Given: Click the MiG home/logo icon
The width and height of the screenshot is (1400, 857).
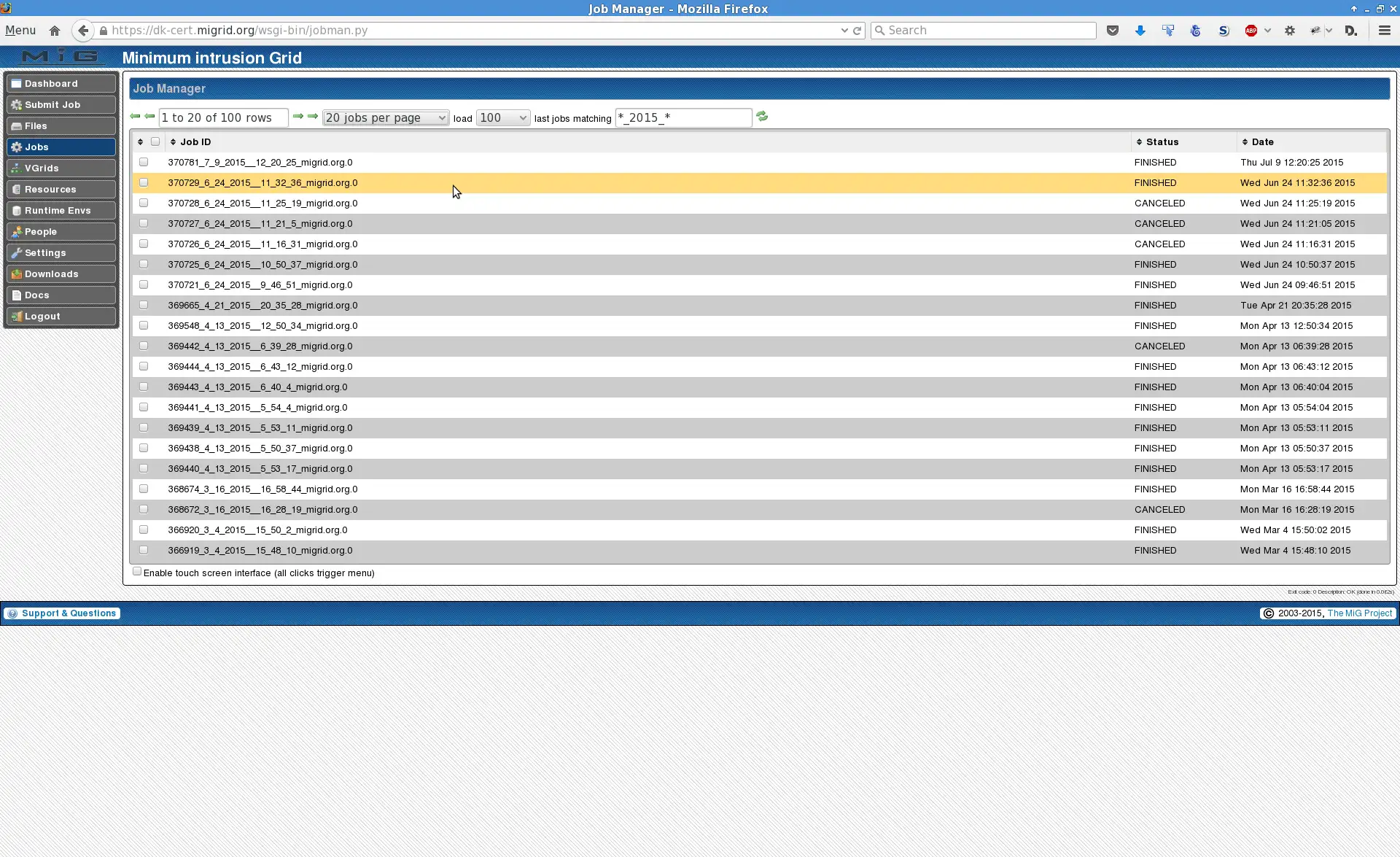Looking at the screenshot, I should tap(59, 57).
